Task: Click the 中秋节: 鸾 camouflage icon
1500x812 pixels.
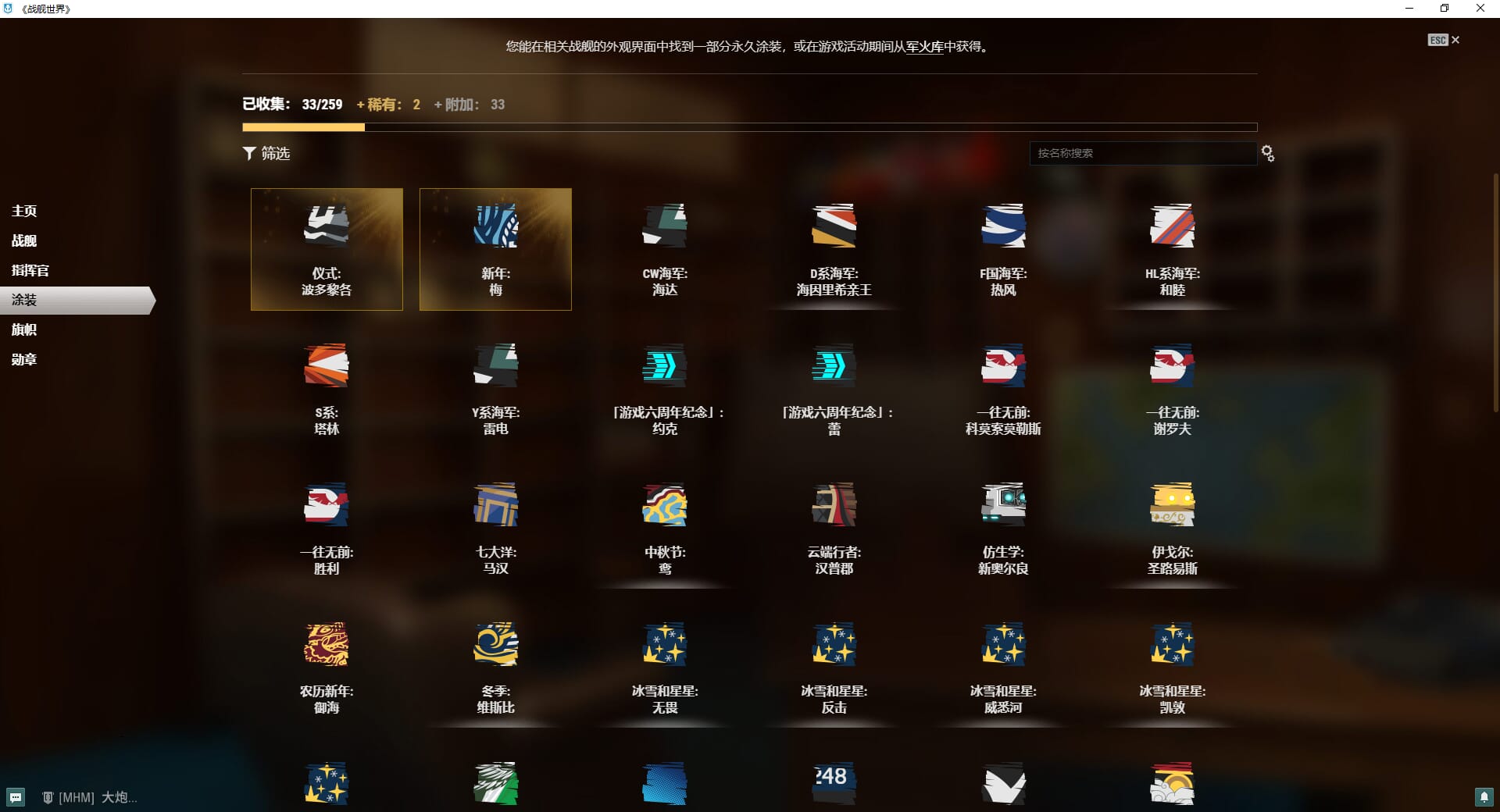Action: pyautogui.click(x=664, y=504)
